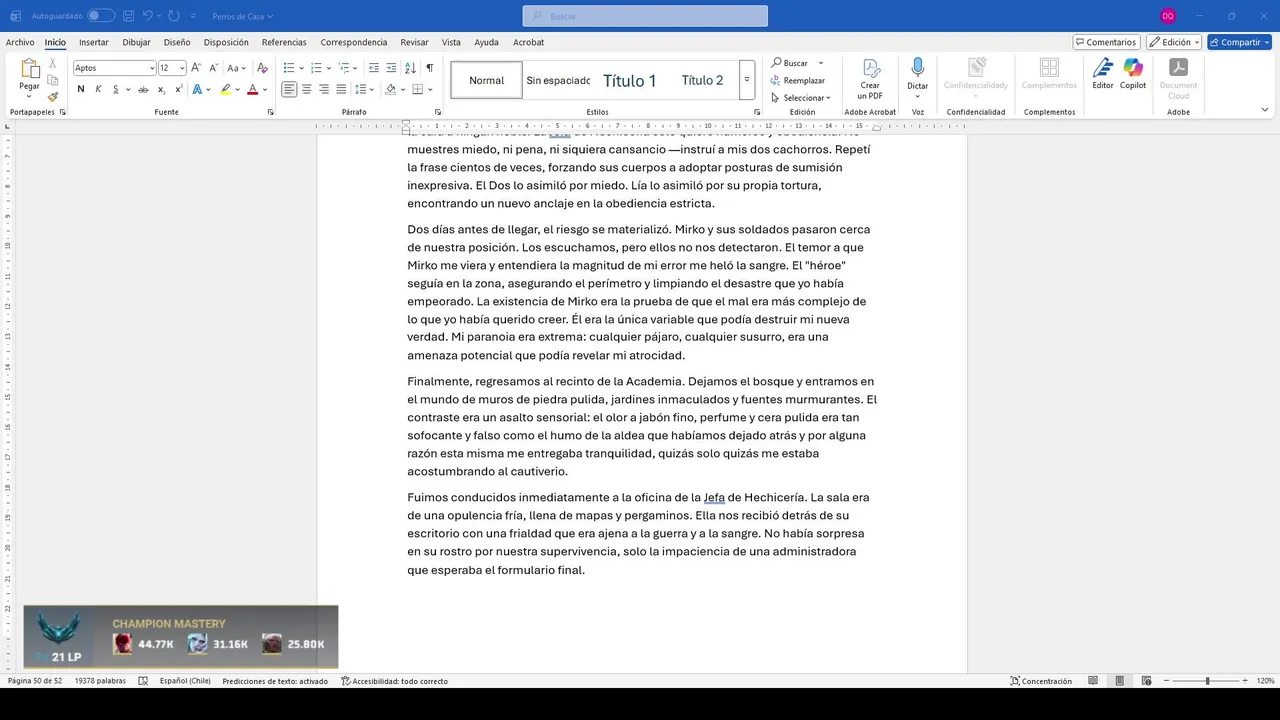1280x720 pixels.
Task: Open the Edición mode dropdown
Action: [x=1174, y=42]
